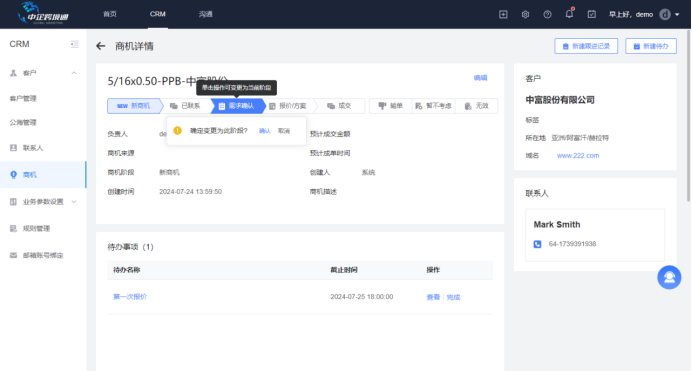
Task: Click the phone number 64-1739391938
Action: click(x=572, y=244)
